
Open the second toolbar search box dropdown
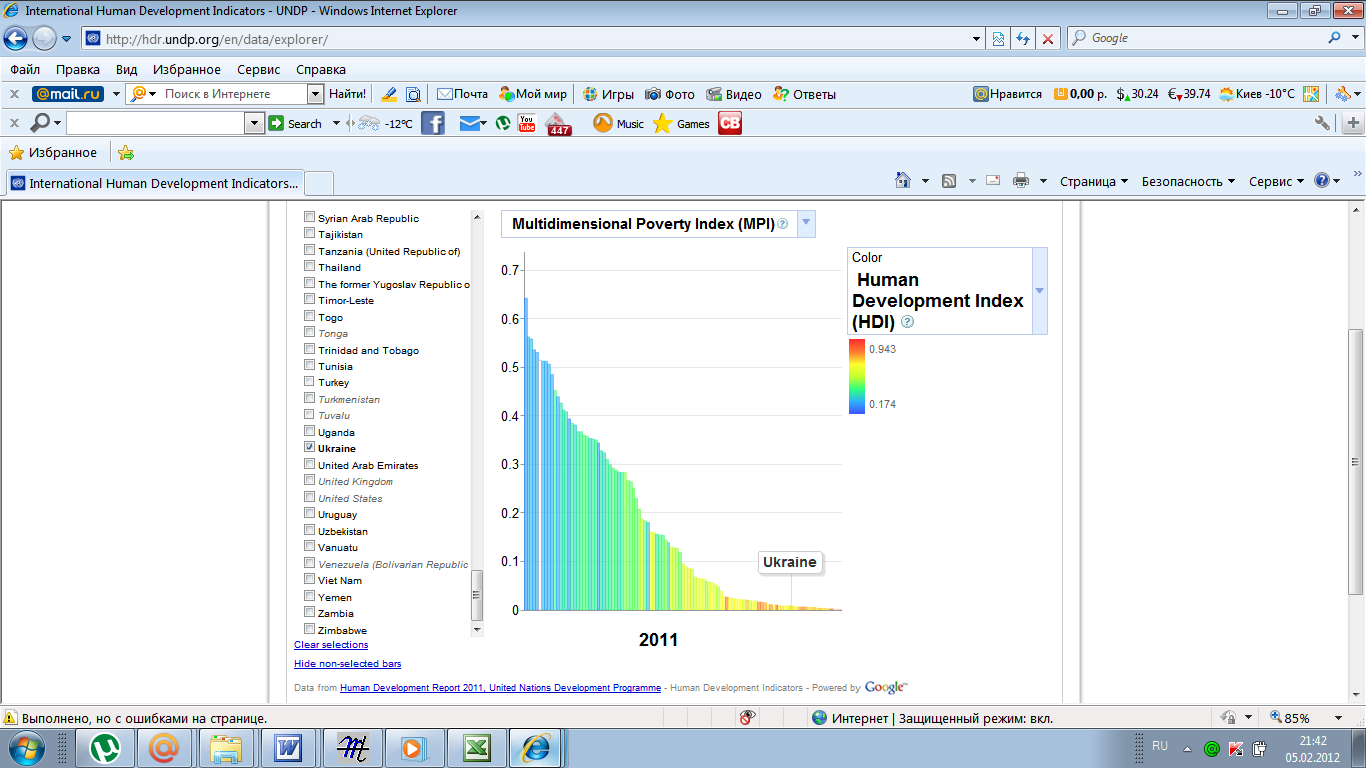coord(253,123)
